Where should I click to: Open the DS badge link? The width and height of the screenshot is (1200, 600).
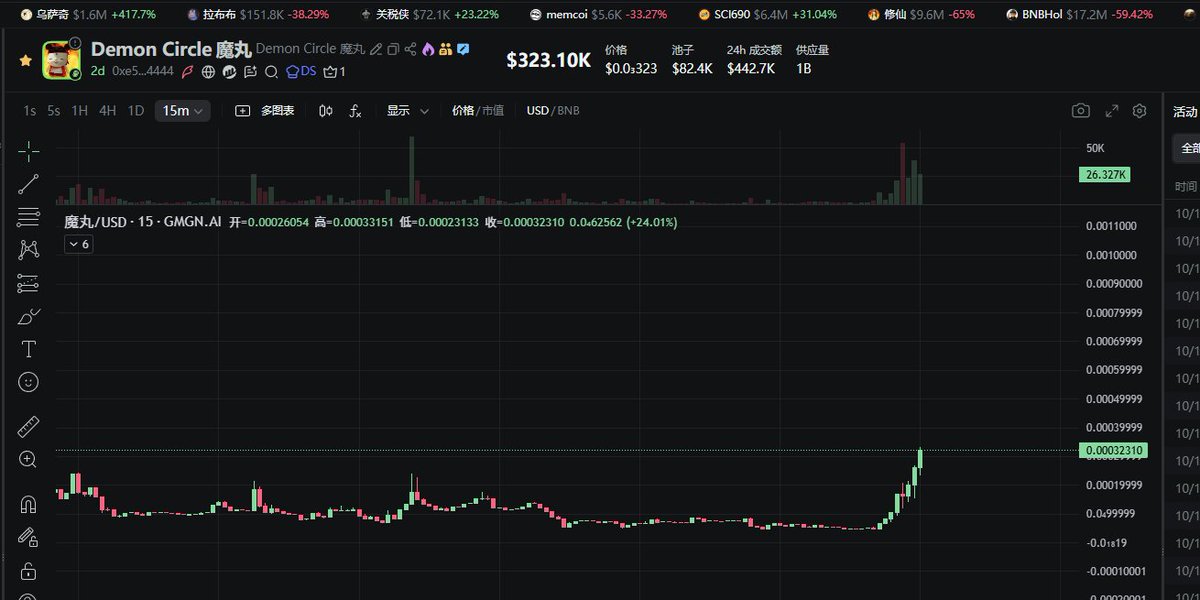coord(301,71)
